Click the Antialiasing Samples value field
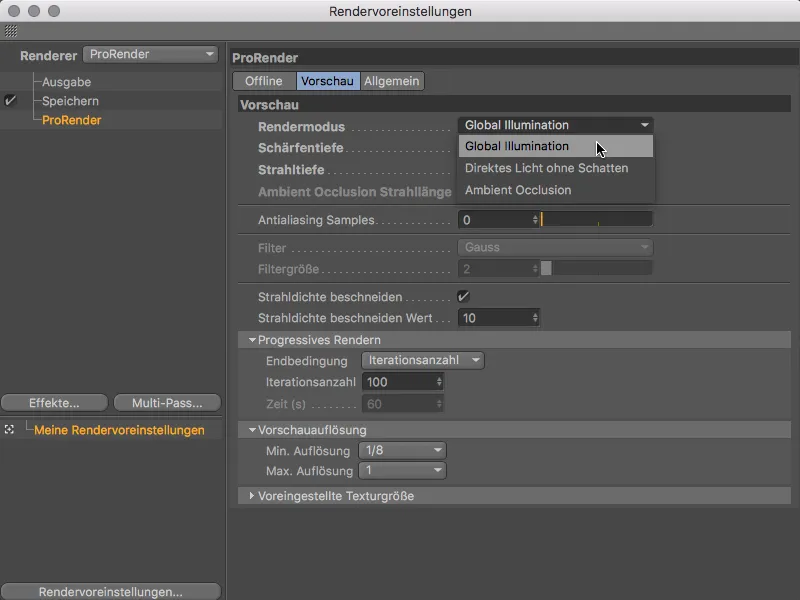 (495, 220)
